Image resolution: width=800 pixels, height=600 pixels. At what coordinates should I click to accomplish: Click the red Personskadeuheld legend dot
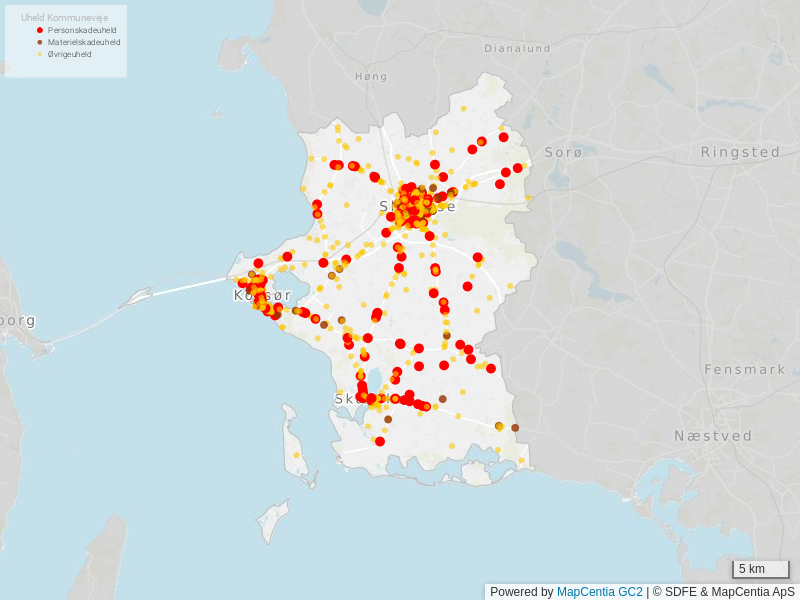pyautogui.click(x=40, y=31)
